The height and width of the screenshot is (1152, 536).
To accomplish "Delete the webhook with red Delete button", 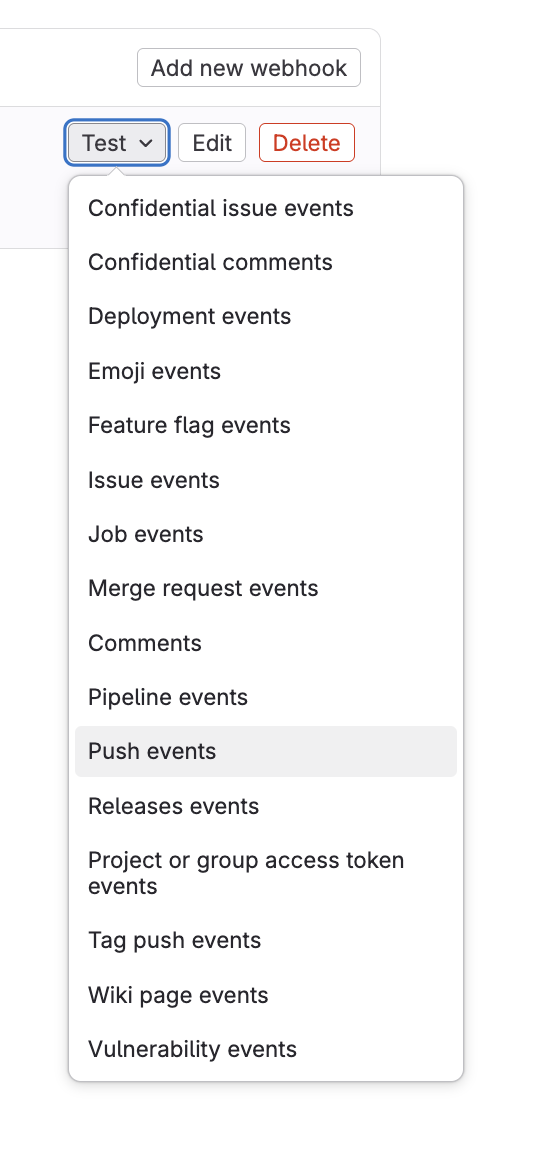I will click(x=307, y=143).
